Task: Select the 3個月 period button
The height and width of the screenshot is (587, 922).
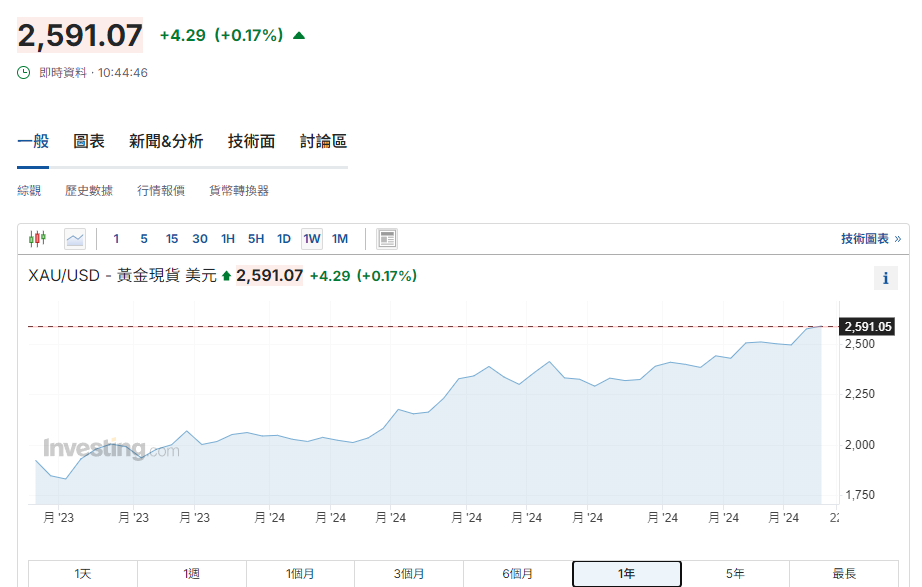Action: point(409,574)
